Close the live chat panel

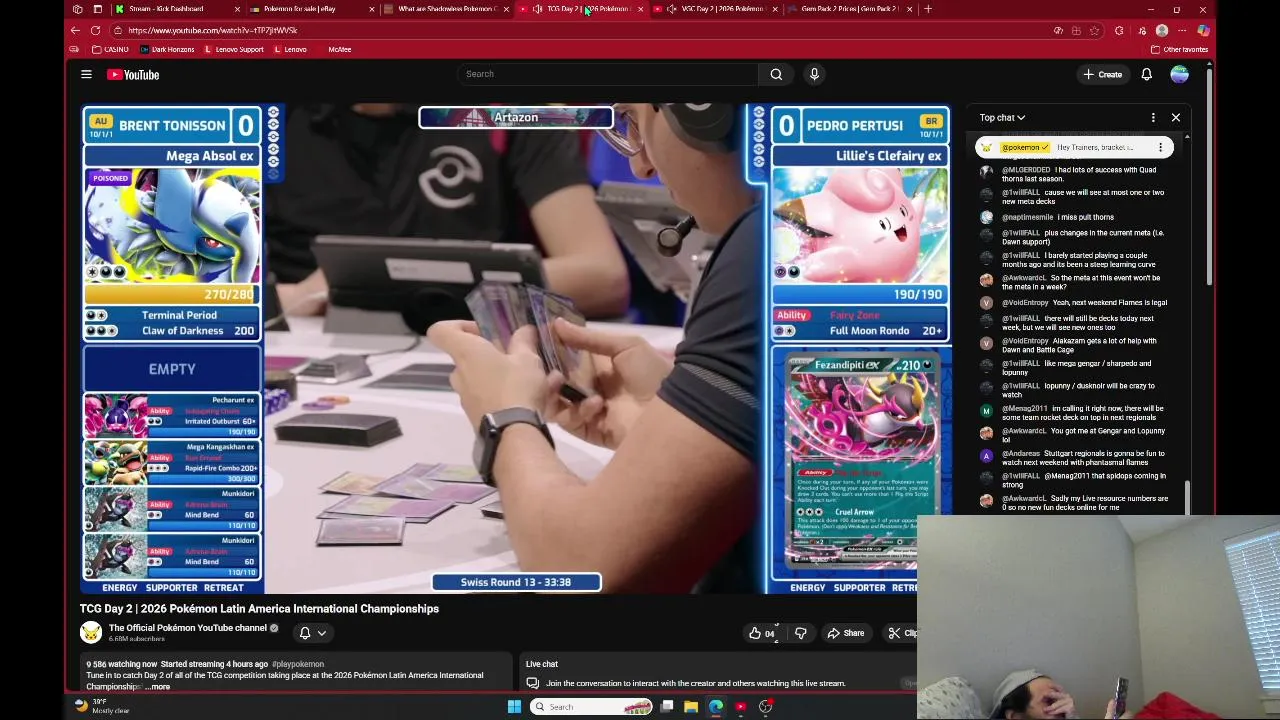[1176, 118]
